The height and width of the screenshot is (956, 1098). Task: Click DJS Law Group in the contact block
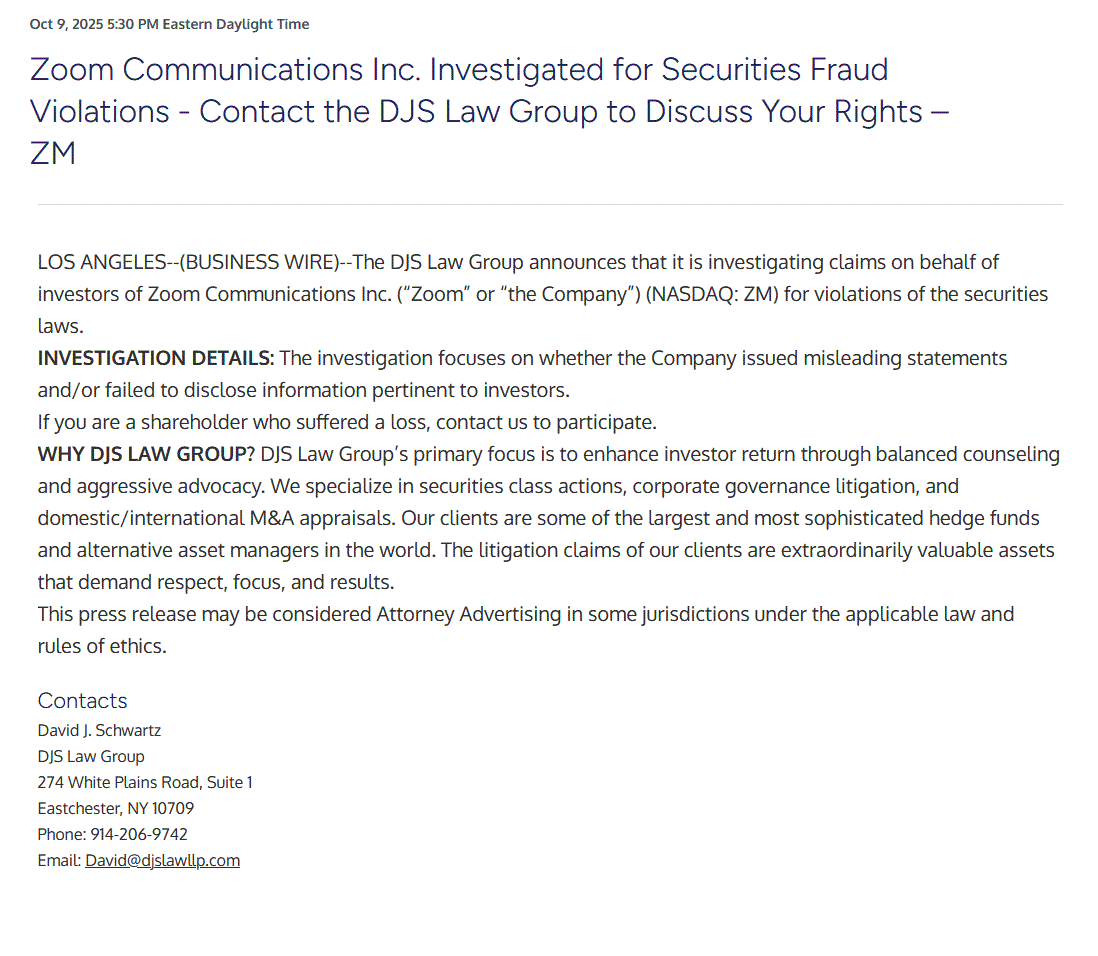pyautogui.click(x=91, y=756)
